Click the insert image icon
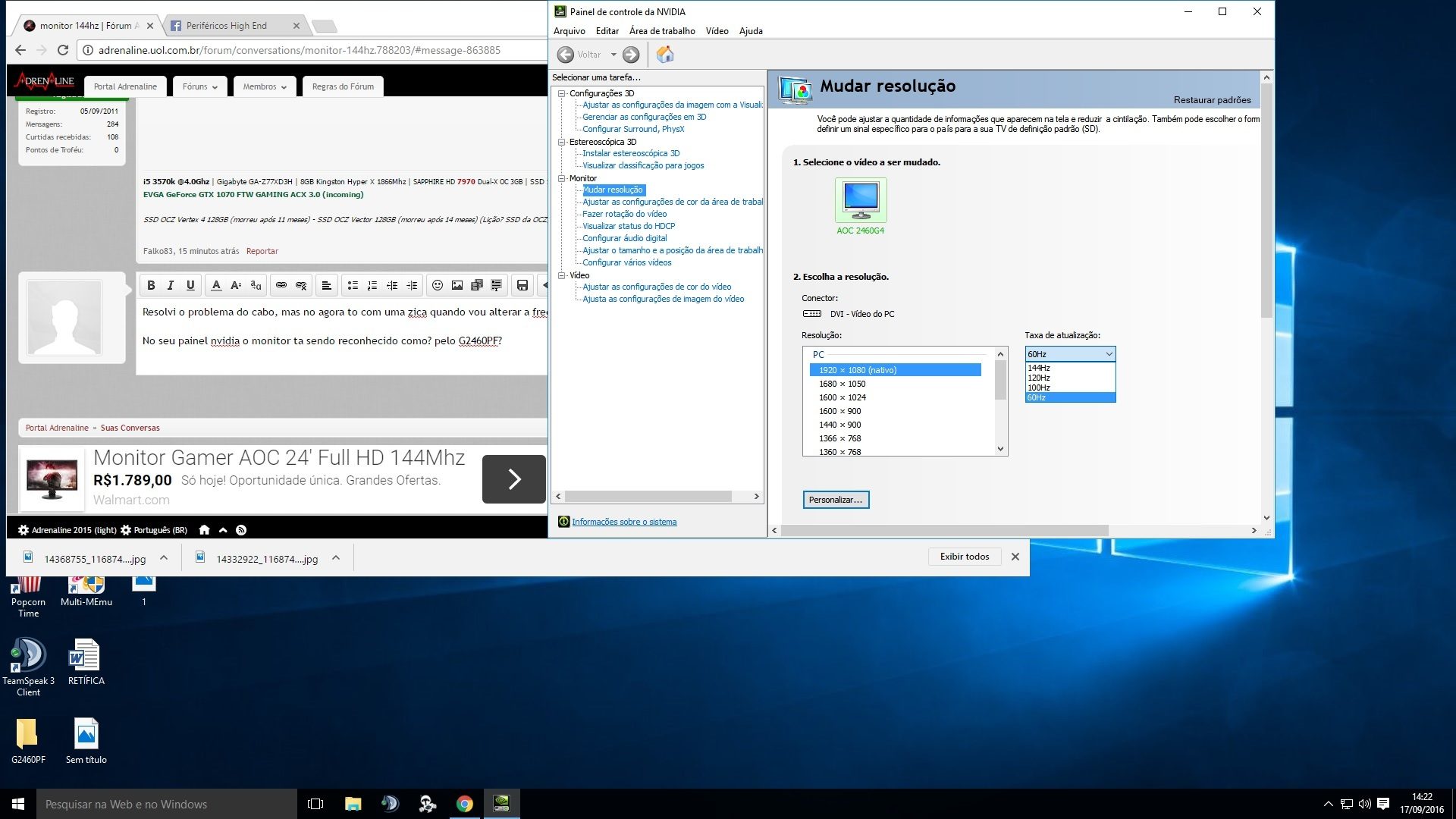 tap(457, 285)
